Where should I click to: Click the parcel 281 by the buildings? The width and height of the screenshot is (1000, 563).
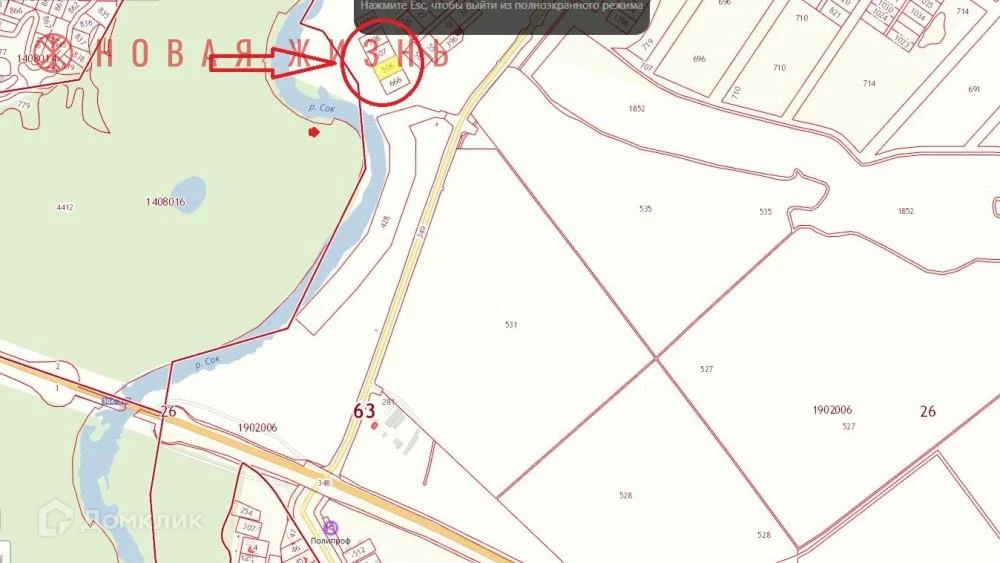(388, 402)
